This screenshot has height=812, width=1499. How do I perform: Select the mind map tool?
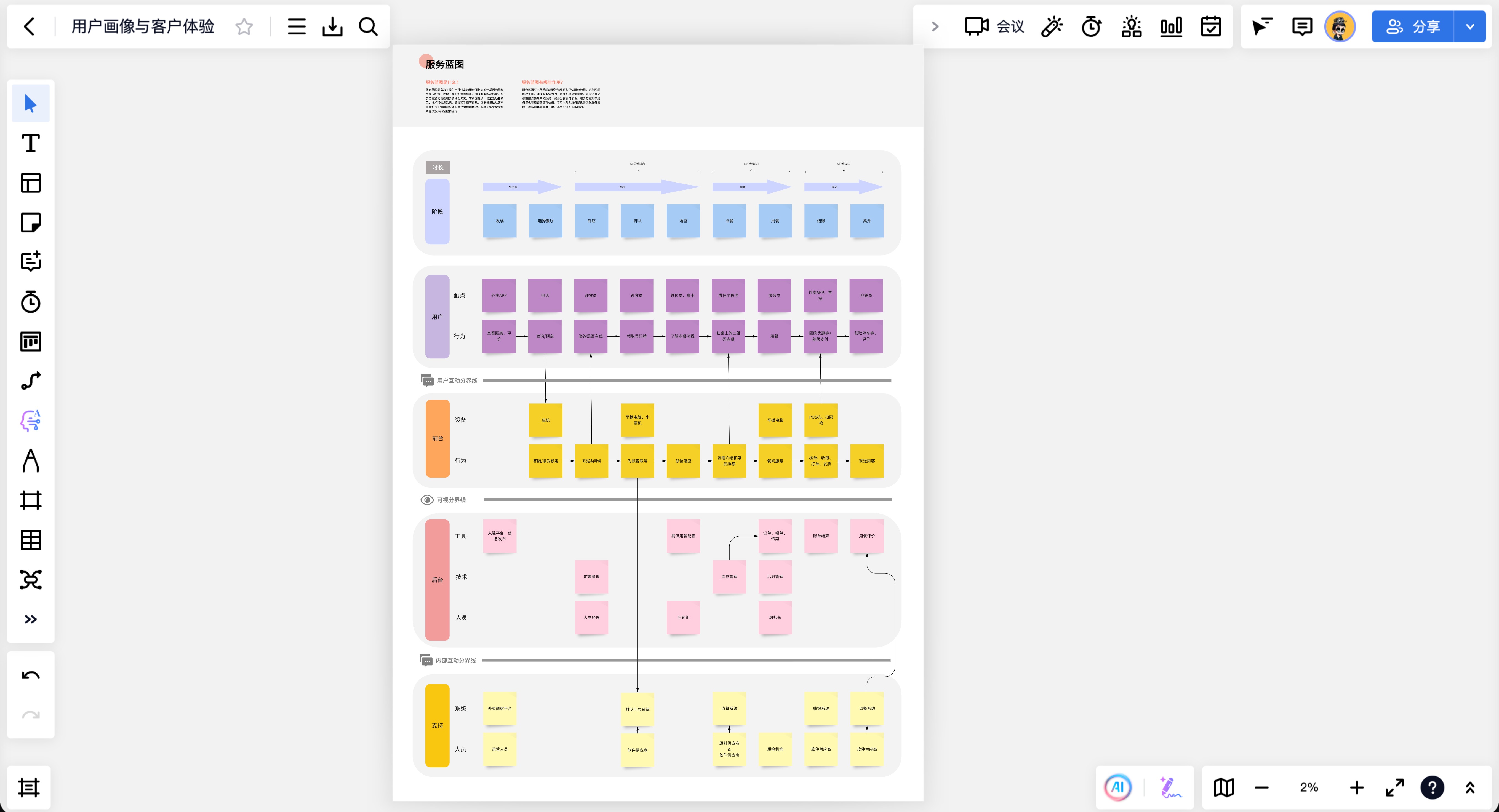point(31,579)
